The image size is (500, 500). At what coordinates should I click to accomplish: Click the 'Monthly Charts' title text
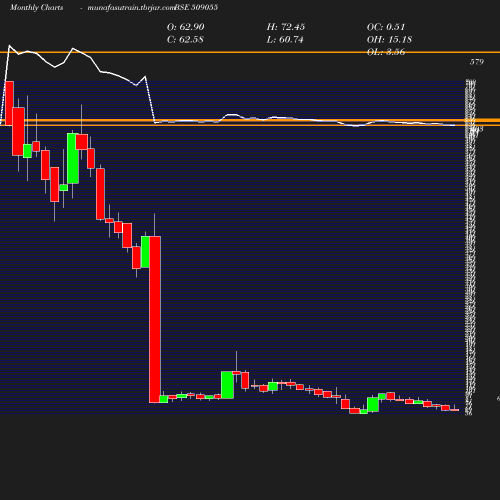tap(36, 7)
